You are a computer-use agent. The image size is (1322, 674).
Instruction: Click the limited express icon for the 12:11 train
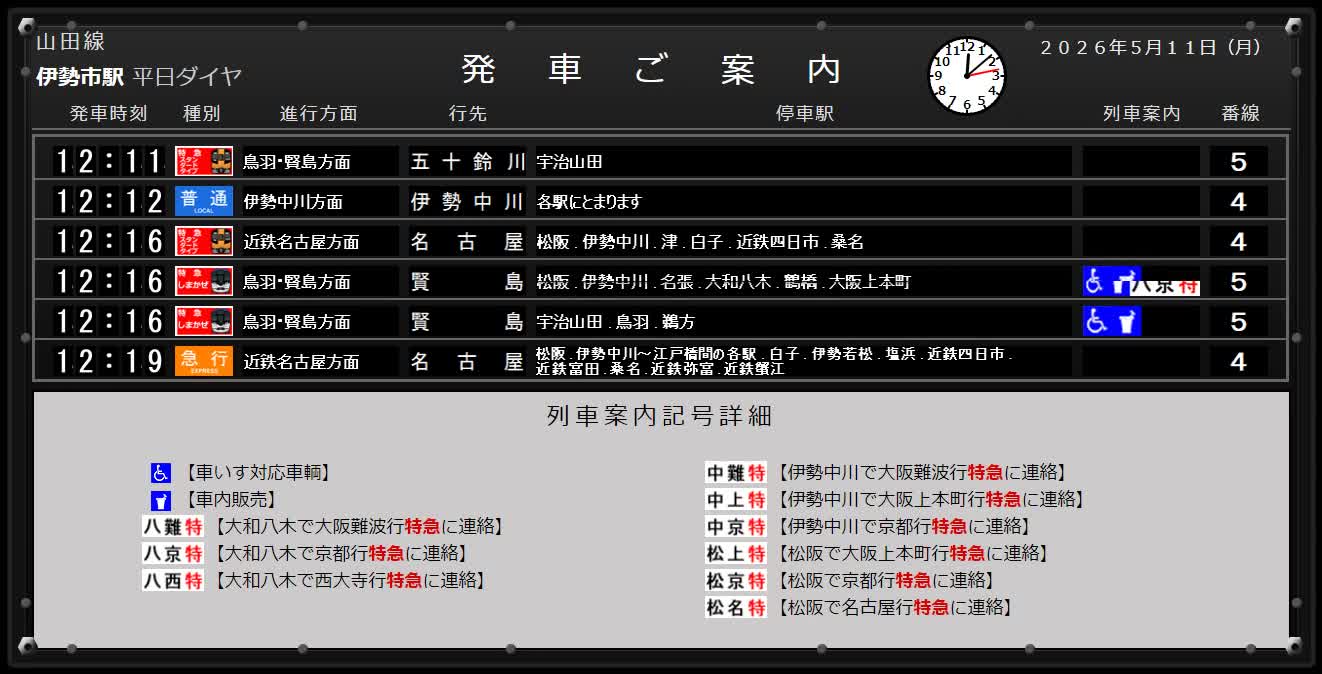[x=204, y=161]
